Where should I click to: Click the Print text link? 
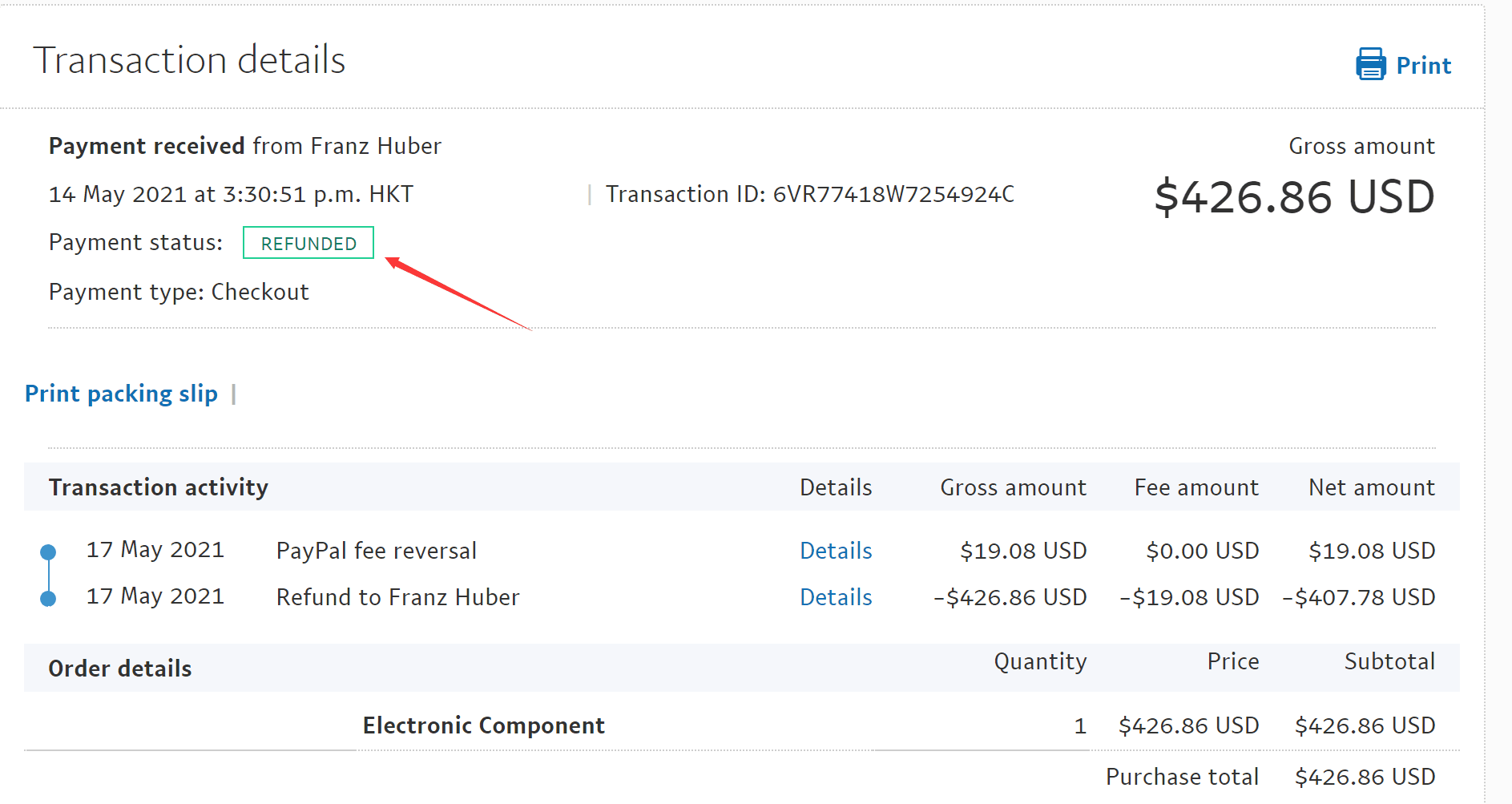click(x=1423, y=66)
